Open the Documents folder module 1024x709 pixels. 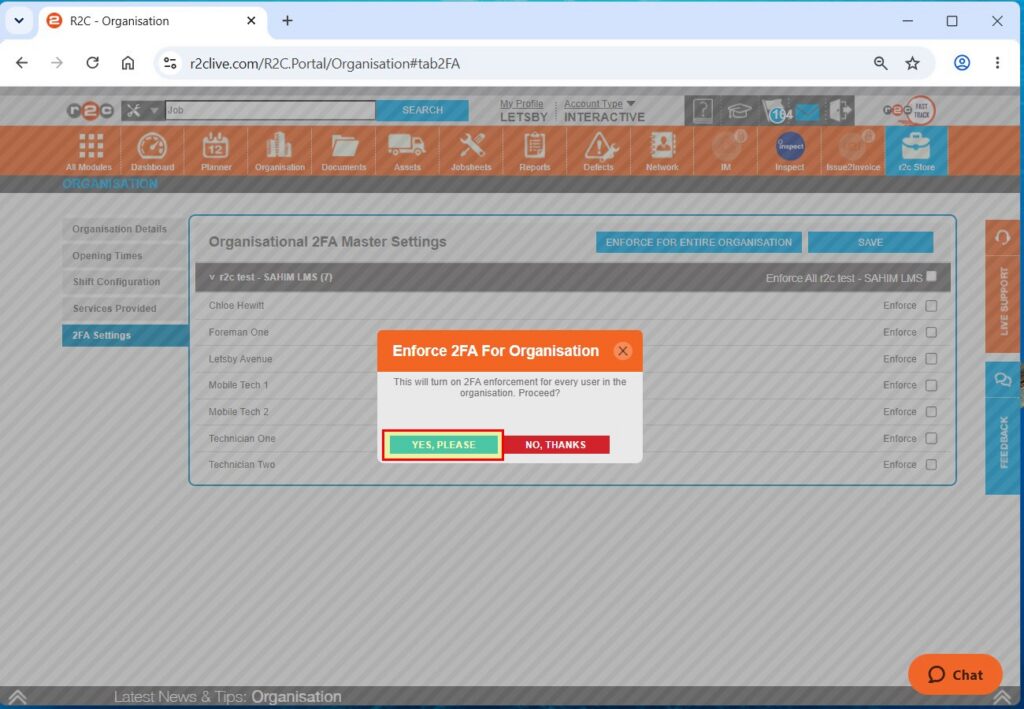coord(344,151)
